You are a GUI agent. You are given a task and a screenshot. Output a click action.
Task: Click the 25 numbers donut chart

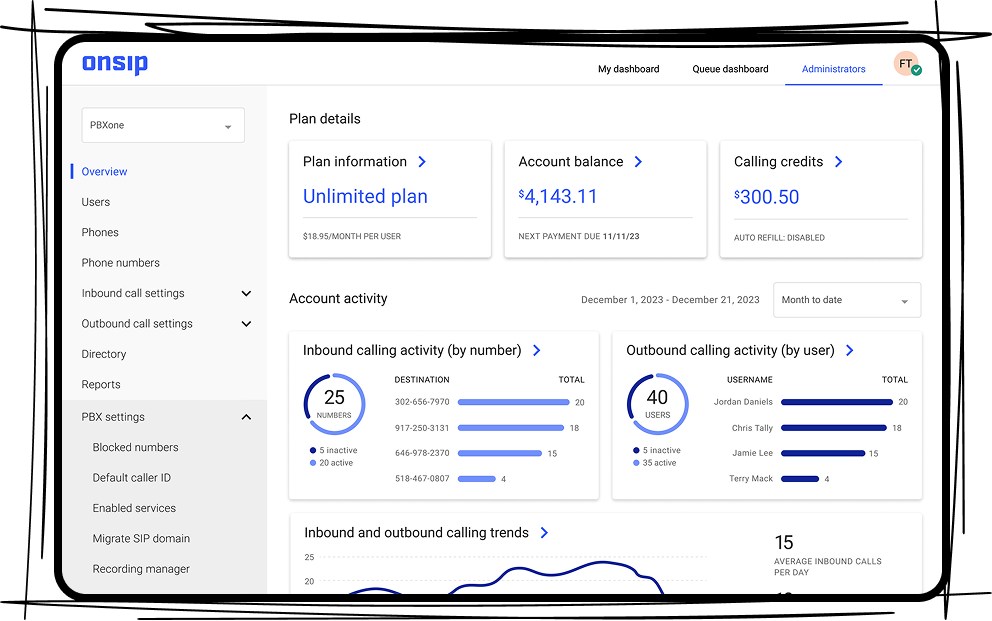[334, 404]
